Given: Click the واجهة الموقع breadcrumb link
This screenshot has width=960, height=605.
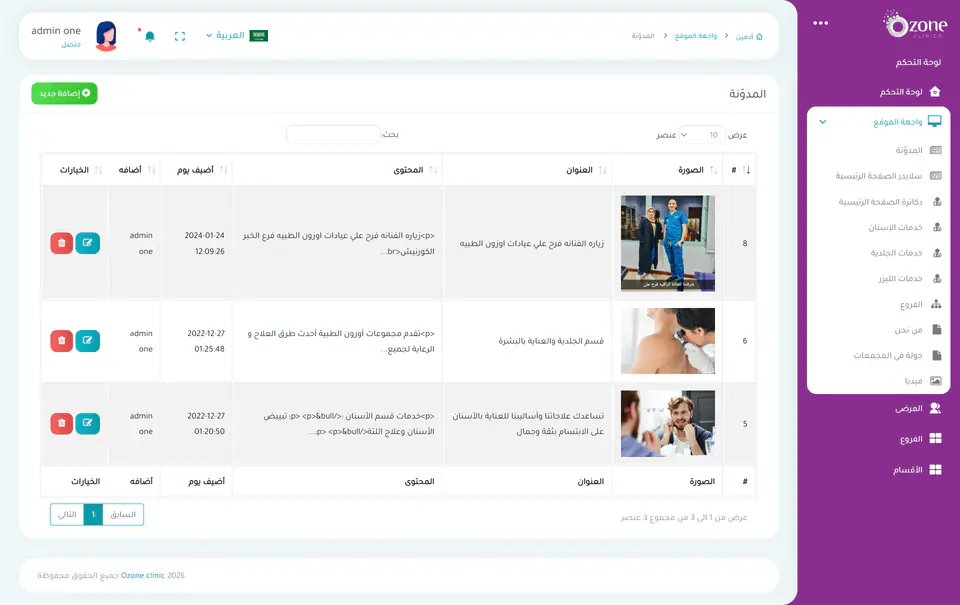Looking at the screenshot, I should [696, 36].
